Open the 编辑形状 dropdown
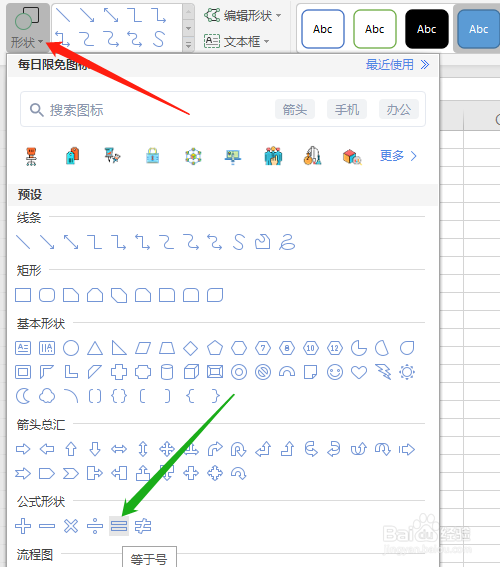This screenshot has width=500, height=567. [x=243, y=16]
